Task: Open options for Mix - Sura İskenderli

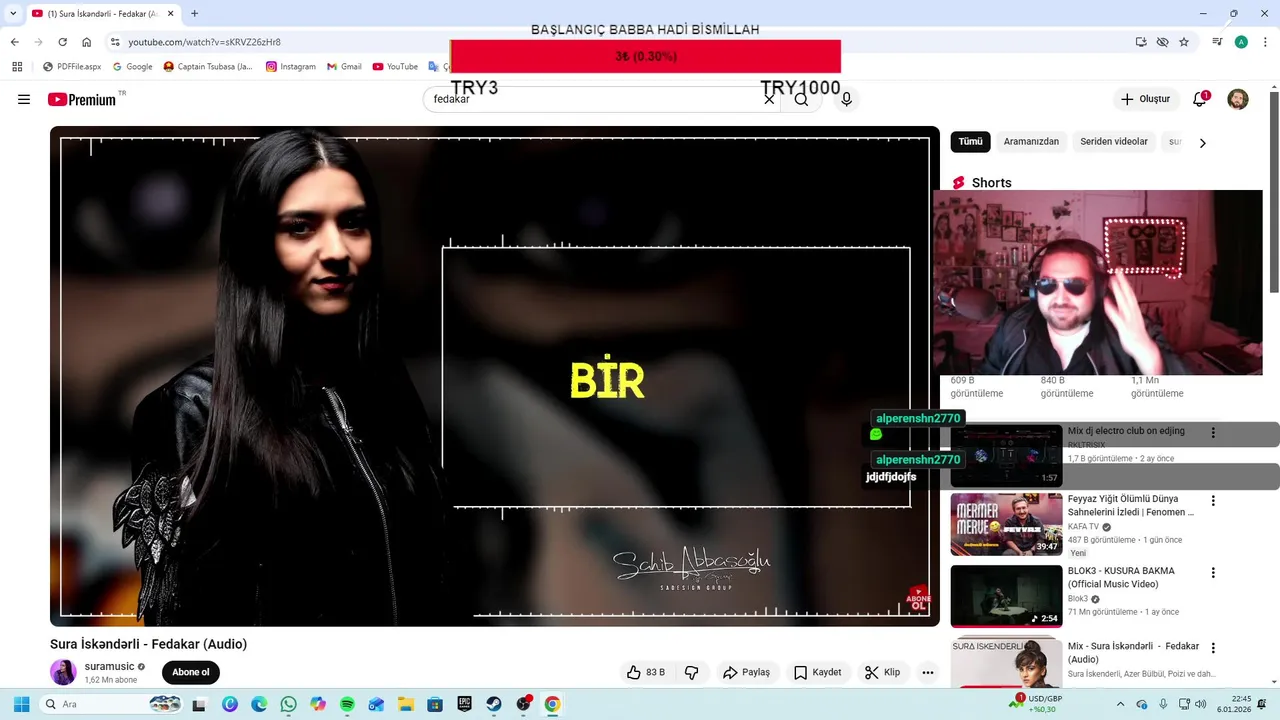Action: click(x=1213, y=648)
